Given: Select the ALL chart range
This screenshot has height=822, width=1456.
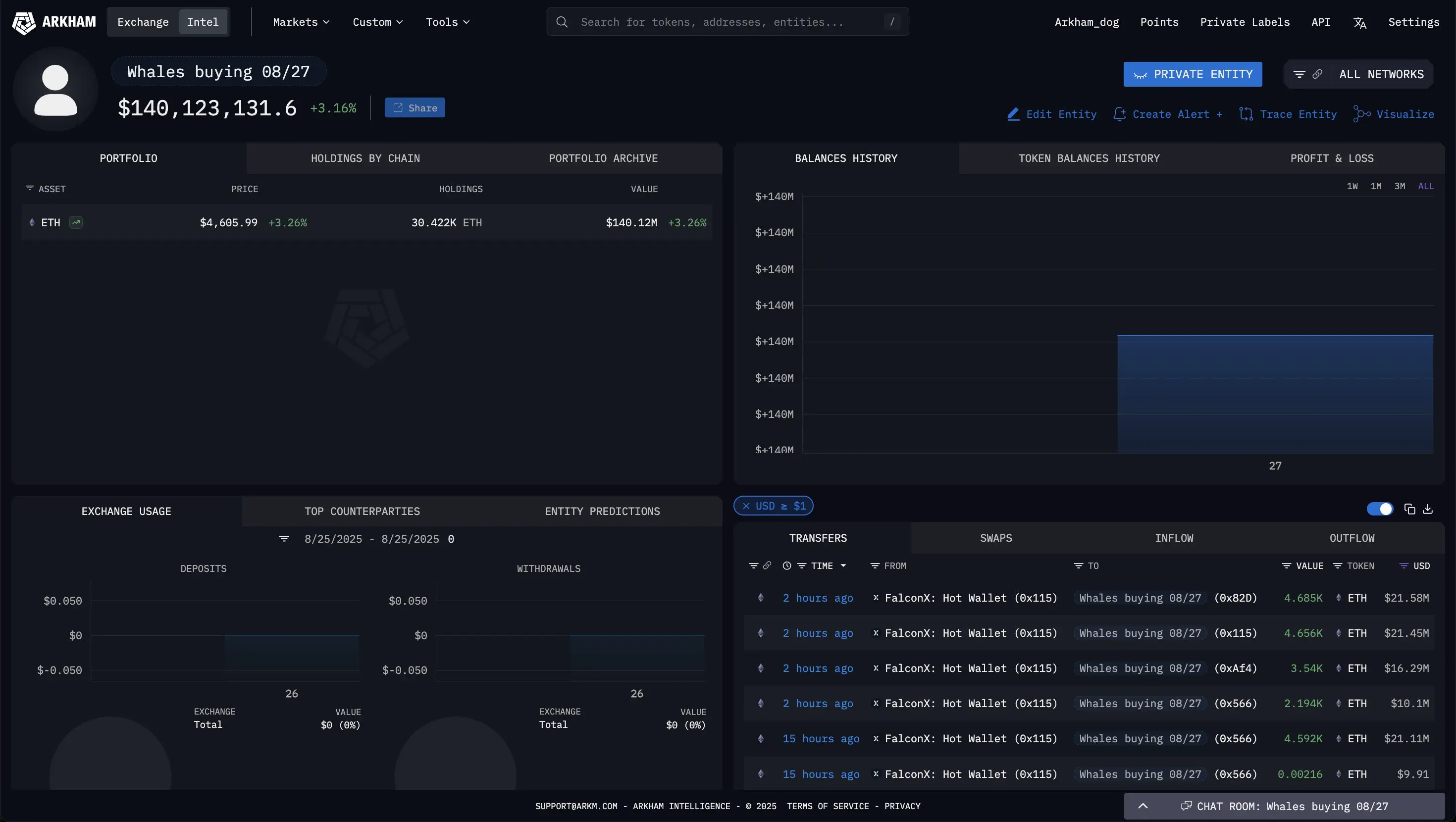Looking at the screenshot, I should (x=1425, y=186).
